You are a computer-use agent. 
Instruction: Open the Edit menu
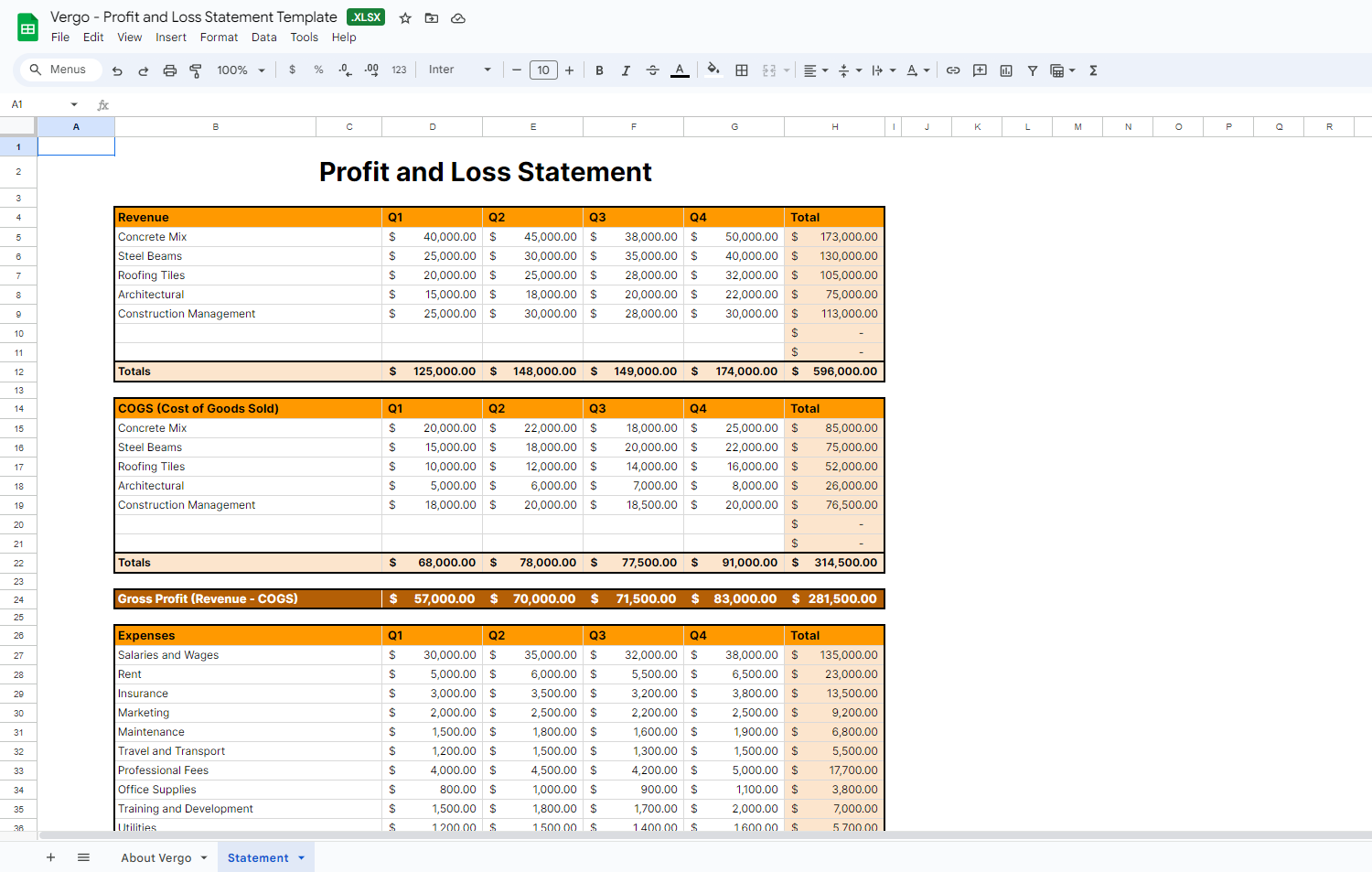(93, 38)
